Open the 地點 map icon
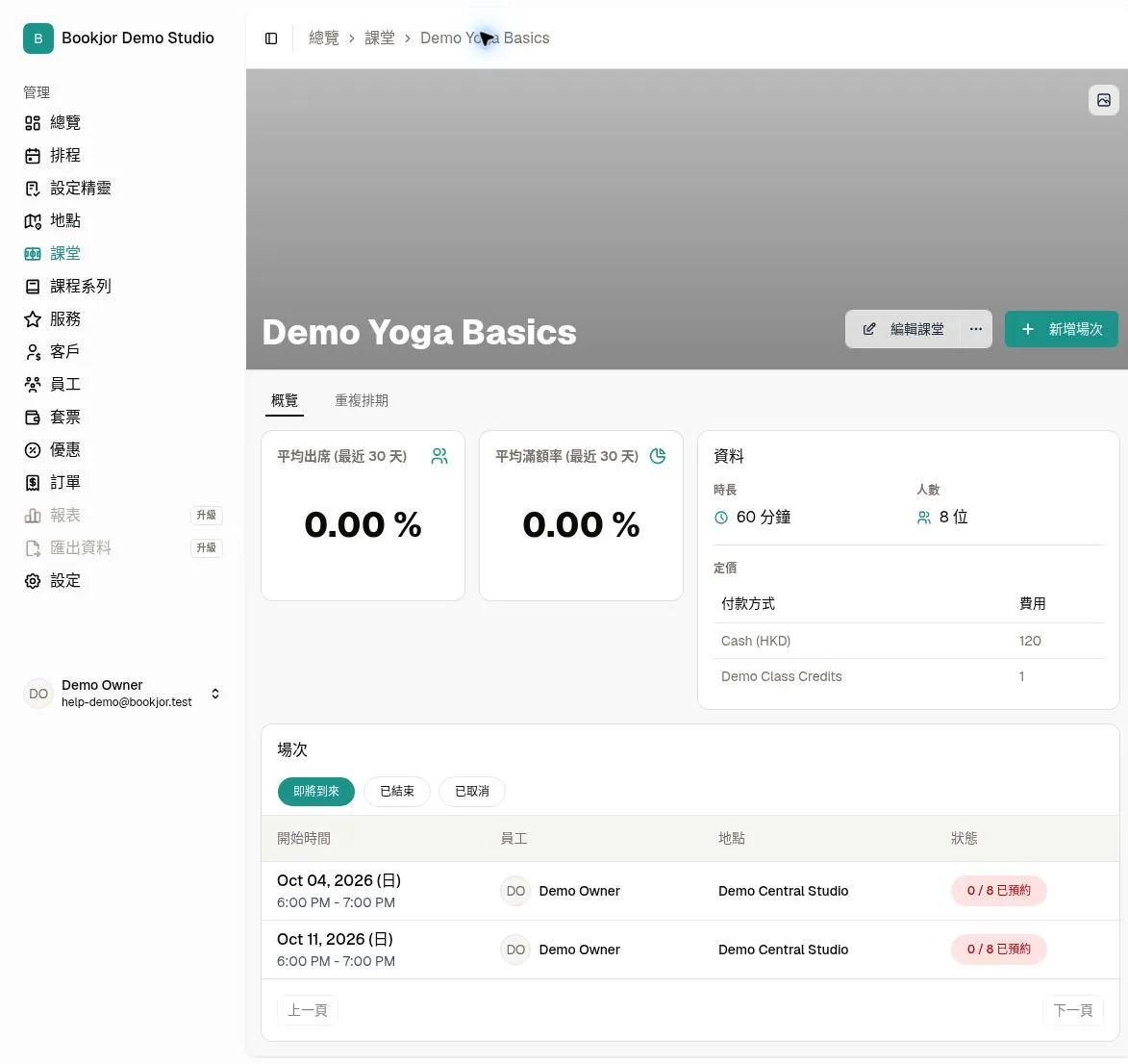The image size is (1128, 1064). click(x=33, y=221)
